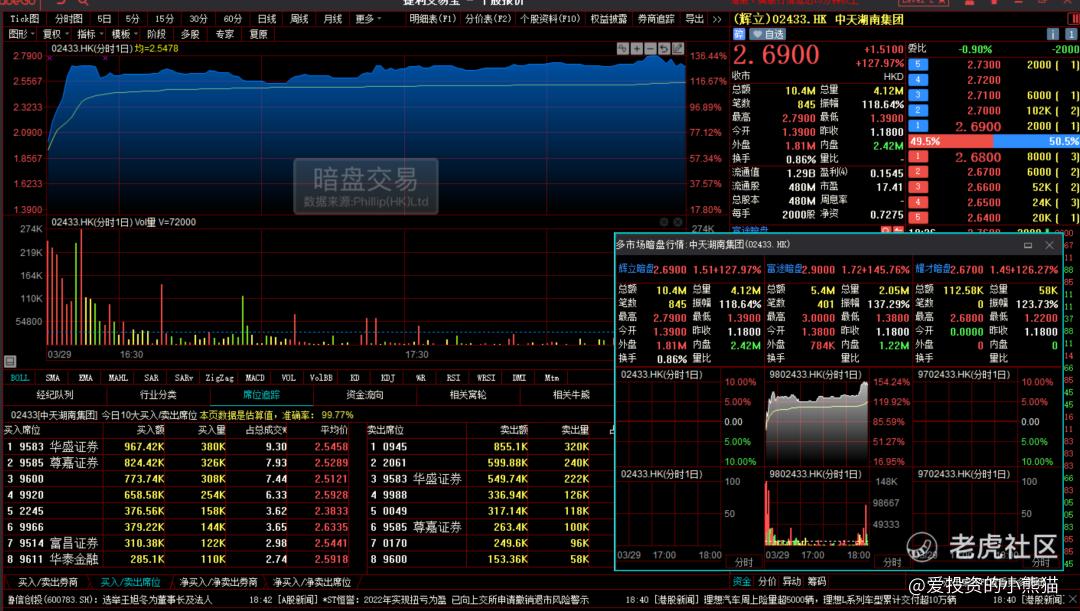
Task: Toggle the BOLL indicator
Action: tap(20, 377)
